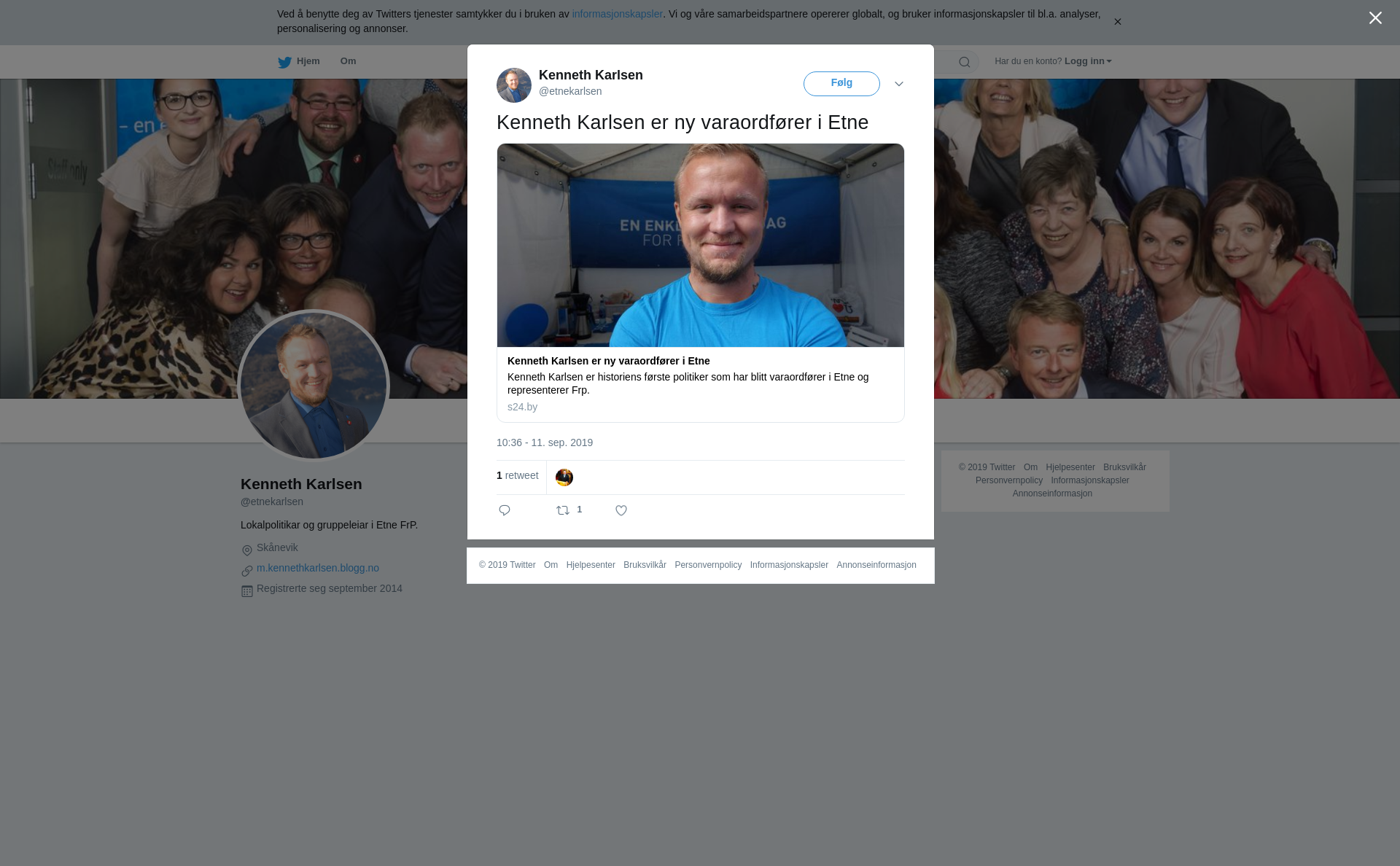Screen dimensions: 1400x866
Task: Open the Logg inn dropdown
Action: click(x=1088, y=61)
